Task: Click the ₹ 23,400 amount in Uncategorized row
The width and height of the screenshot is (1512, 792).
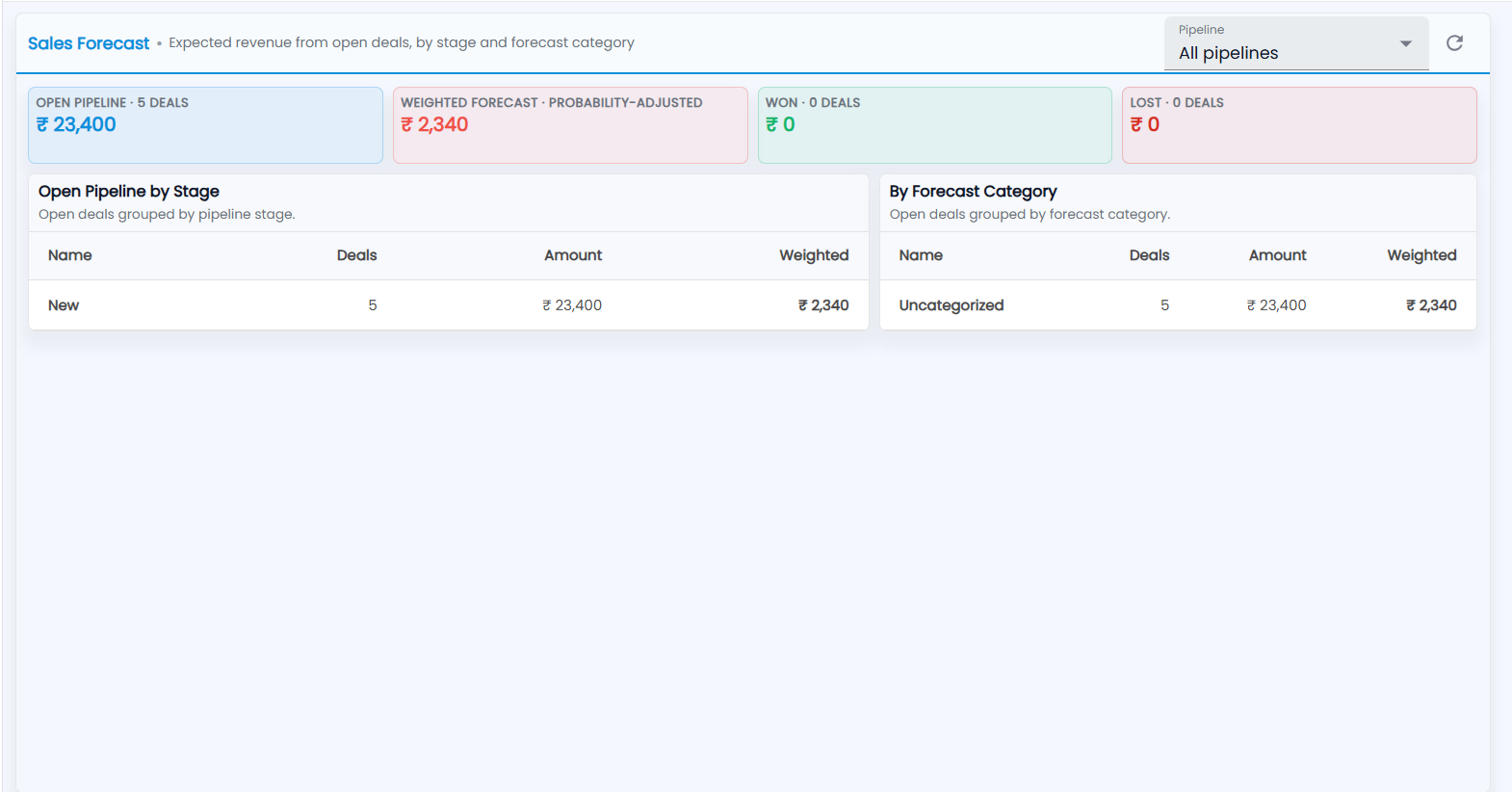Action: click(1276, 305)
